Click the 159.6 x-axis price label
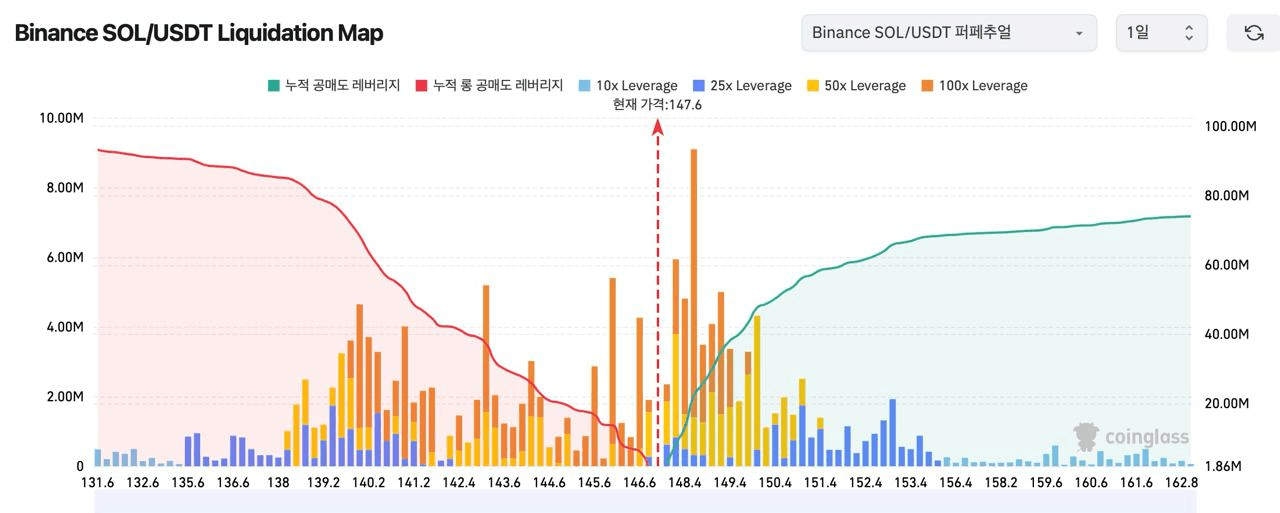The image size is (1280, 513). pyautogui.click(x=1046, y=482)
